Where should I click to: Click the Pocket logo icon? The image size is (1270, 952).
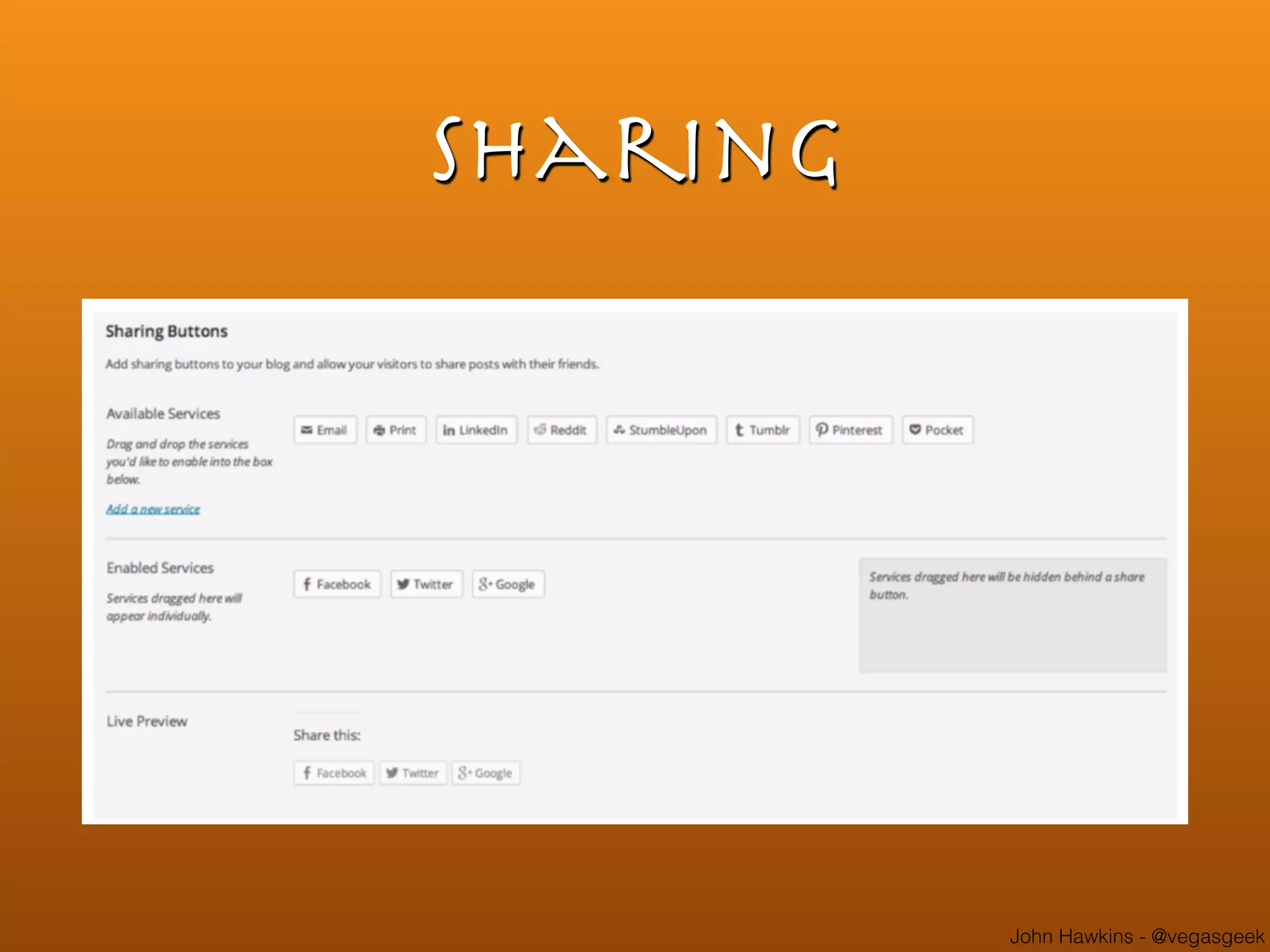[915, 429]
